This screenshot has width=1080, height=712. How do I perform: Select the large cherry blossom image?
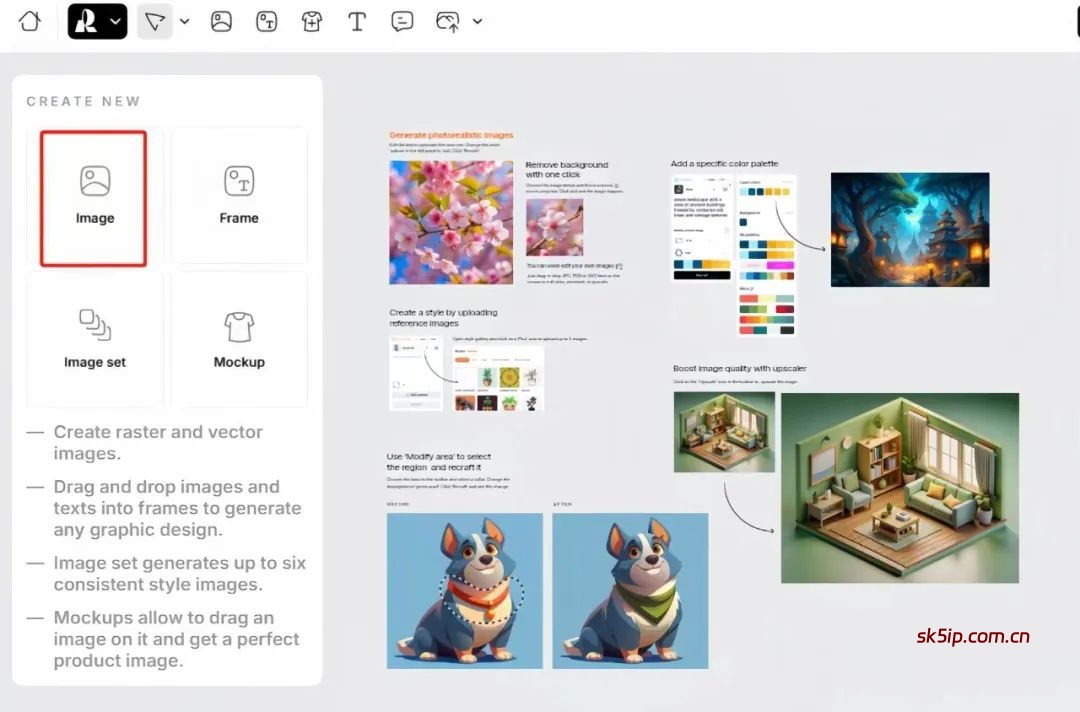coord(450,222)
